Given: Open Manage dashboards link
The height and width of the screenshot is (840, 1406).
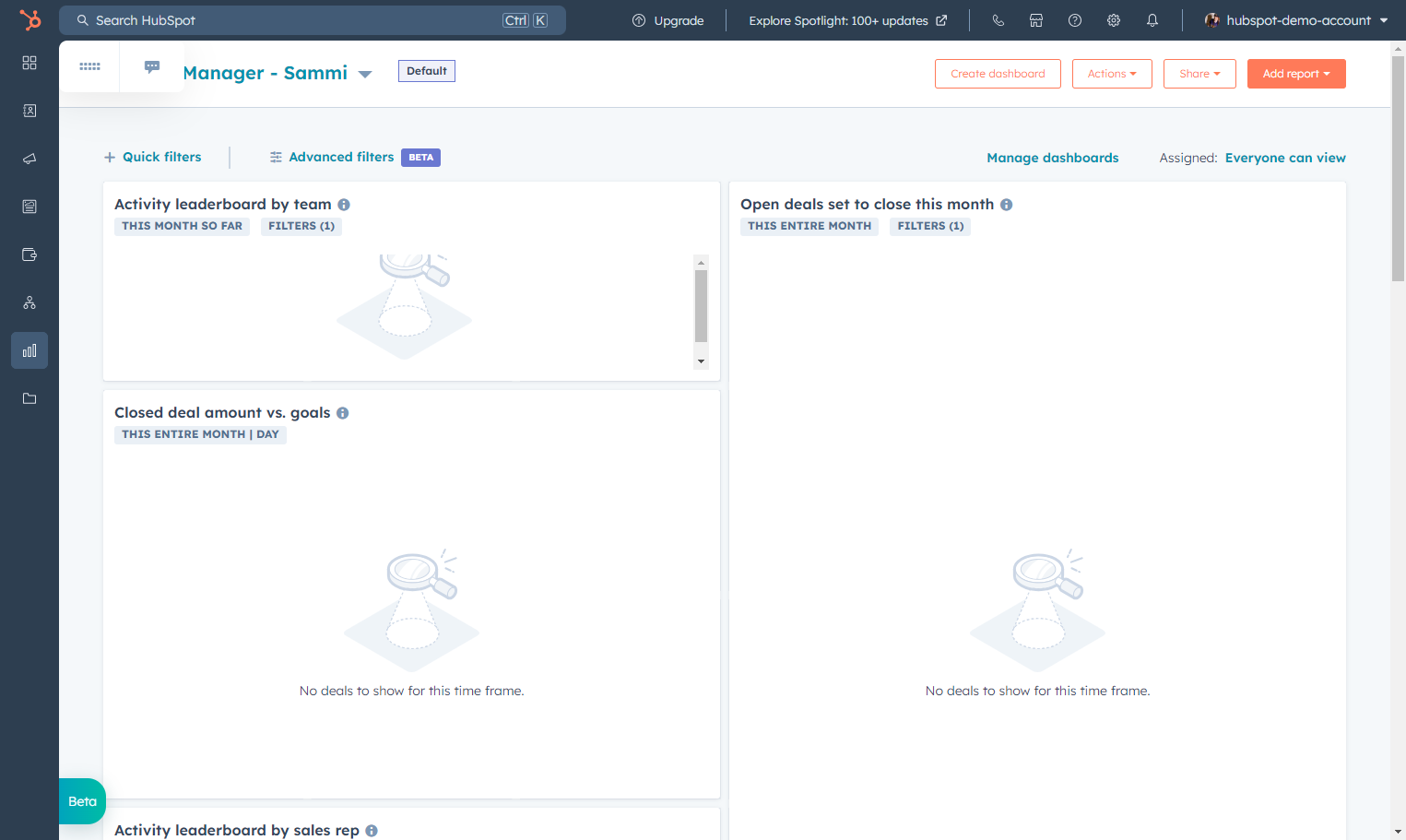Looking at the screenshot, I should [x=1053, y=158].
